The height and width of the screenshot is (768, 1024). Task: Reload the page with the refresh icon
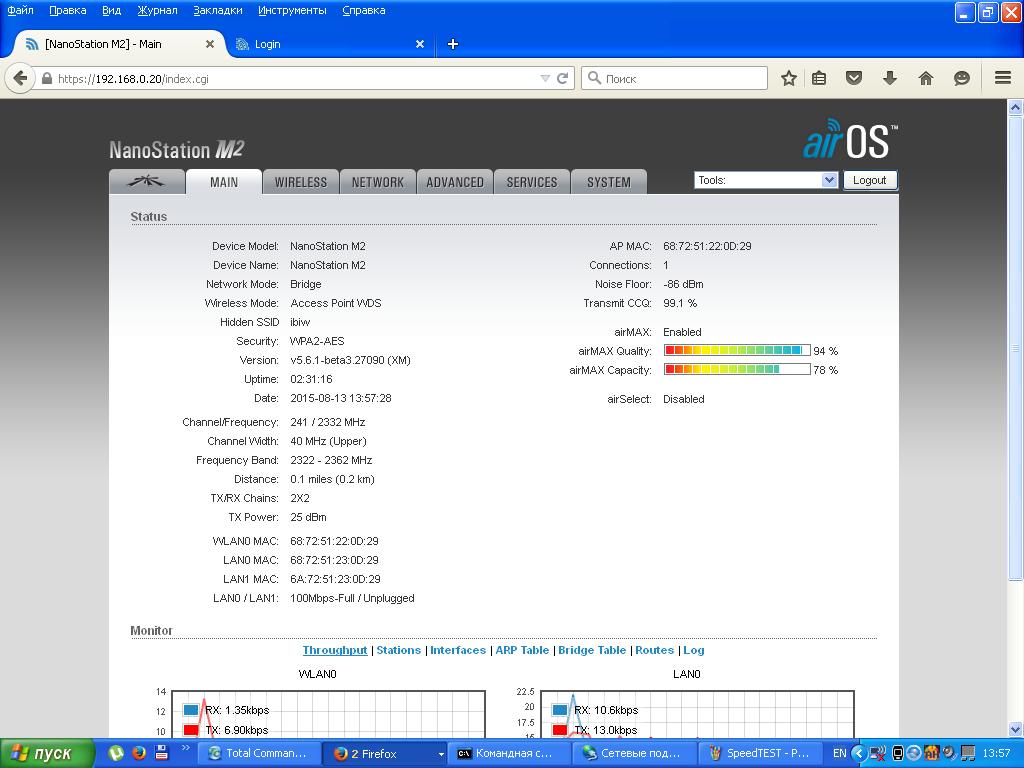[562, 79]
